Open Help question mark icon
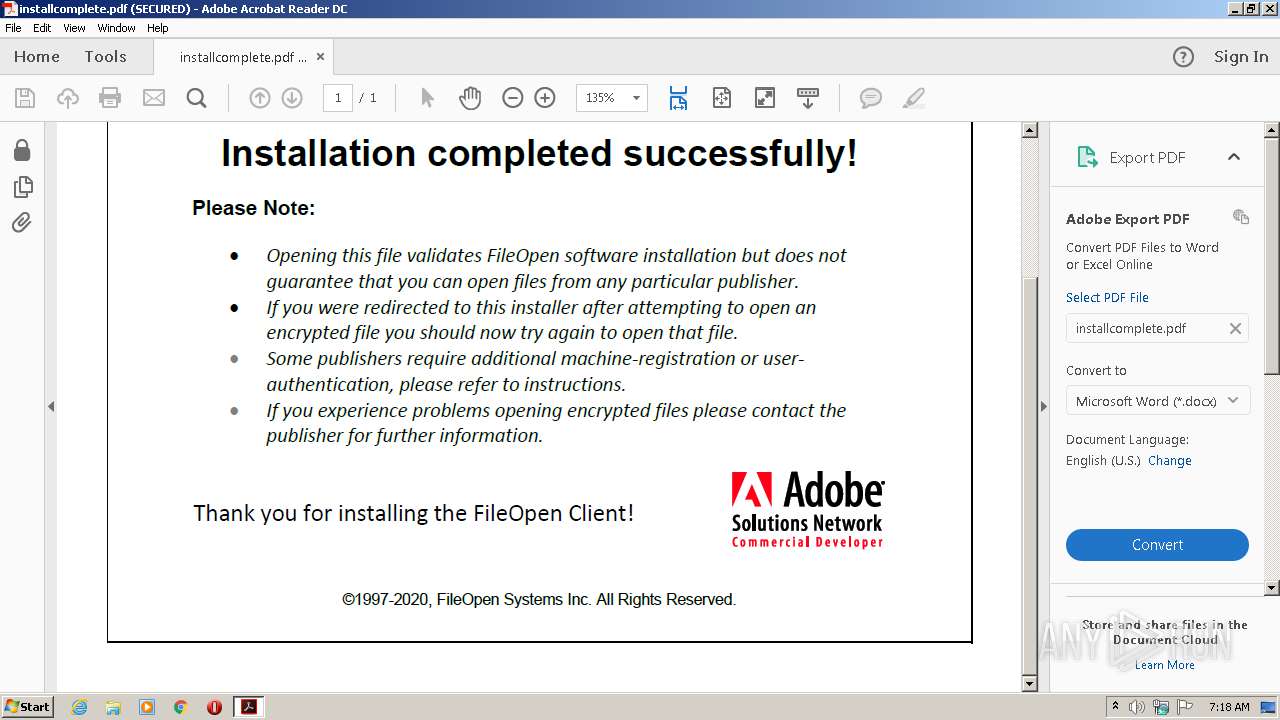The image size is (1280, 720). click(1183, 57)
